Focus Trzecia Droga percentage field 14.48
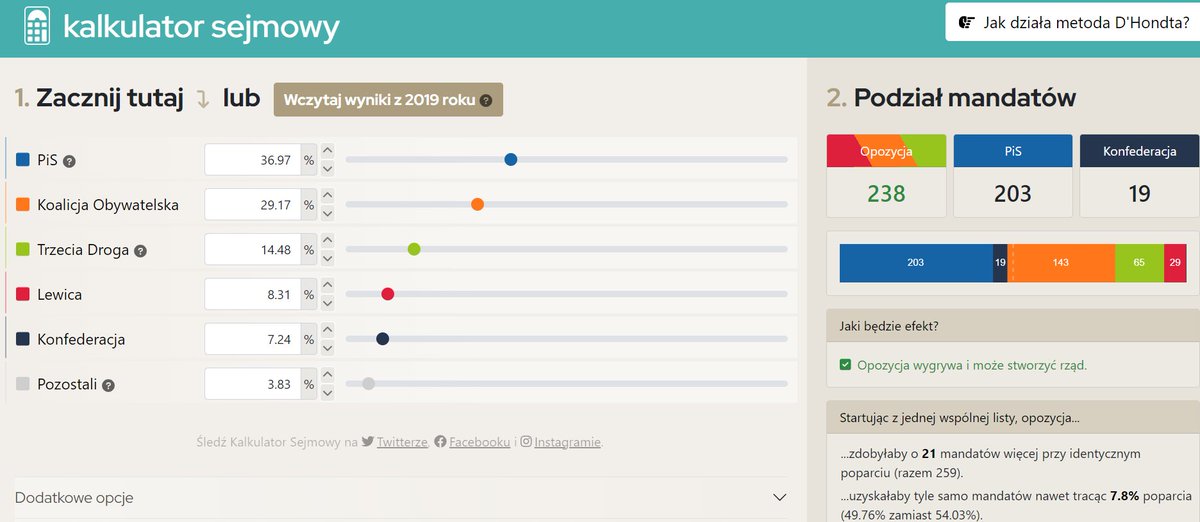 coord(252,250)
